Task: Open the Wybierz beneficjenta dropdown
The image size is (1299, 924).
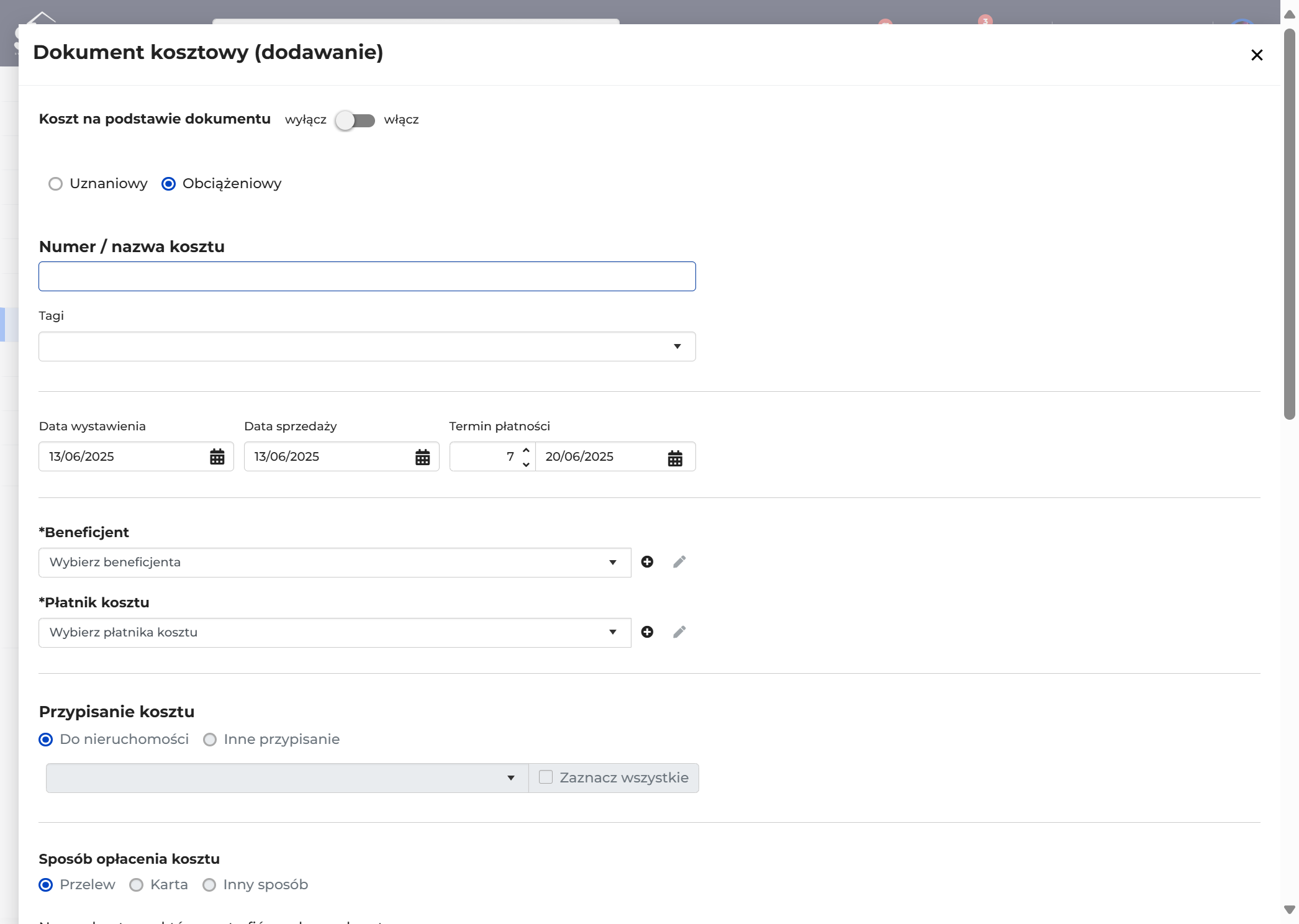Action: coord(335,563)
